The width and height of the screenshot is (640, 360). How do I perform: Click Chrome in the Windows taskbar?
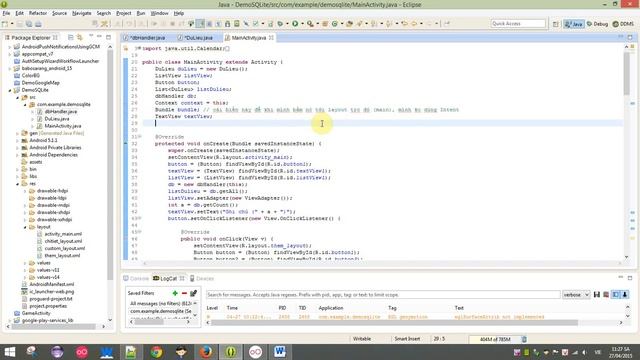(x=156, y=352)
